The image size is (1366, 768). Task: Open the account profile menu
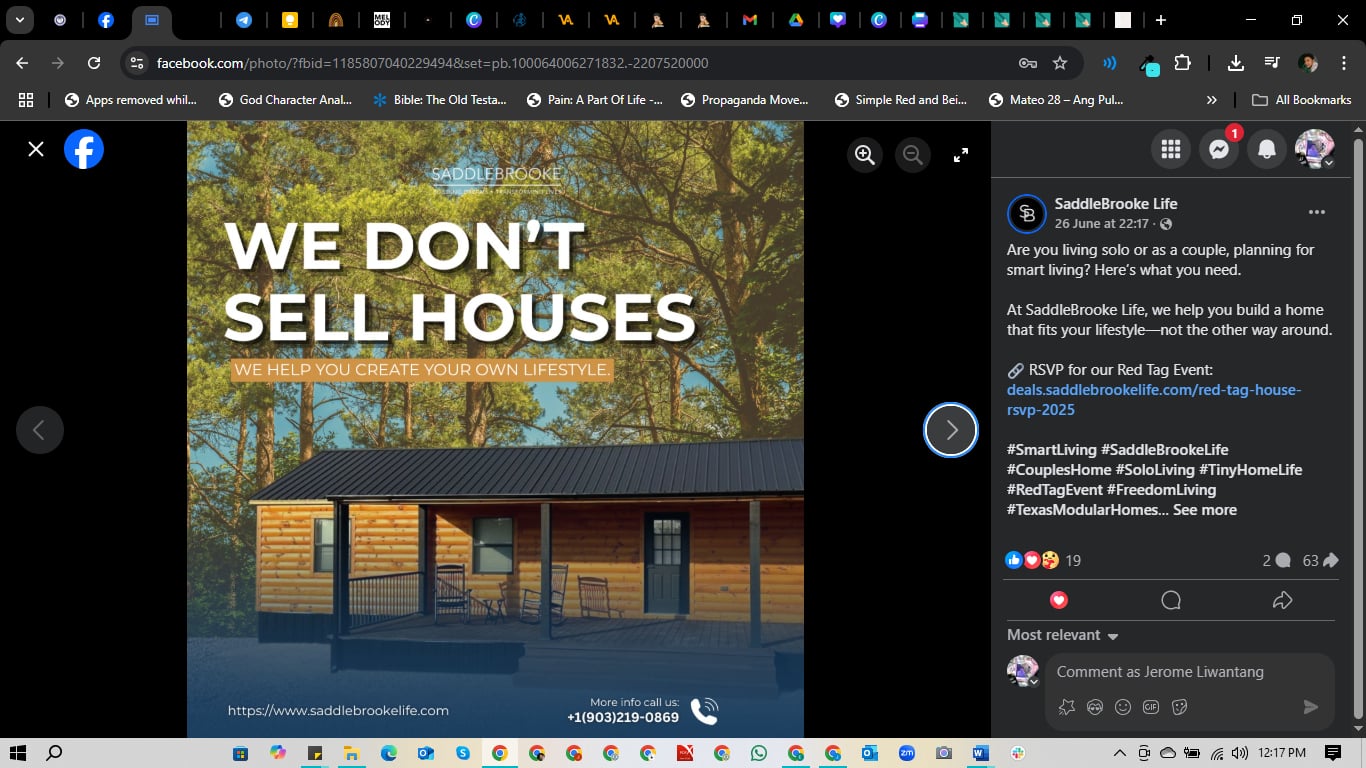[1315, 149]
